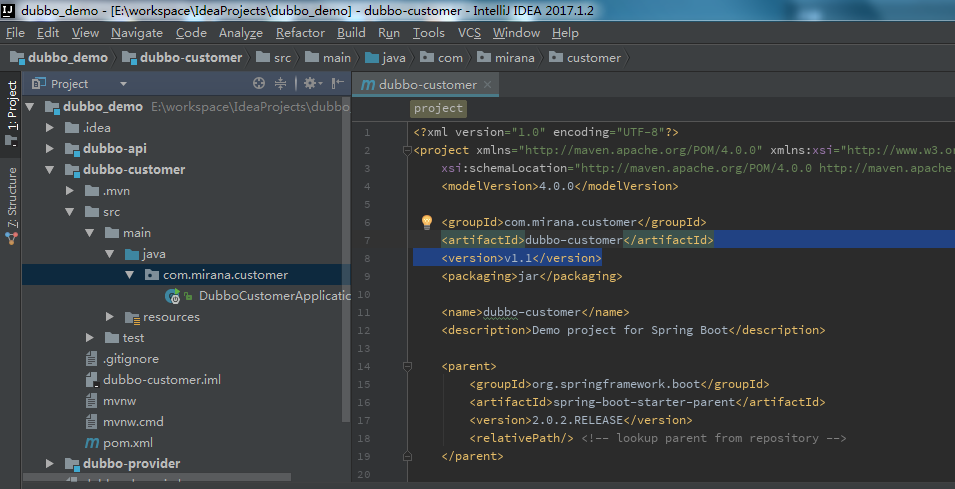The height and width of the screenshot is (489, 955).
Task: Click fold end marker at line 19
Action: coord(407,456)
